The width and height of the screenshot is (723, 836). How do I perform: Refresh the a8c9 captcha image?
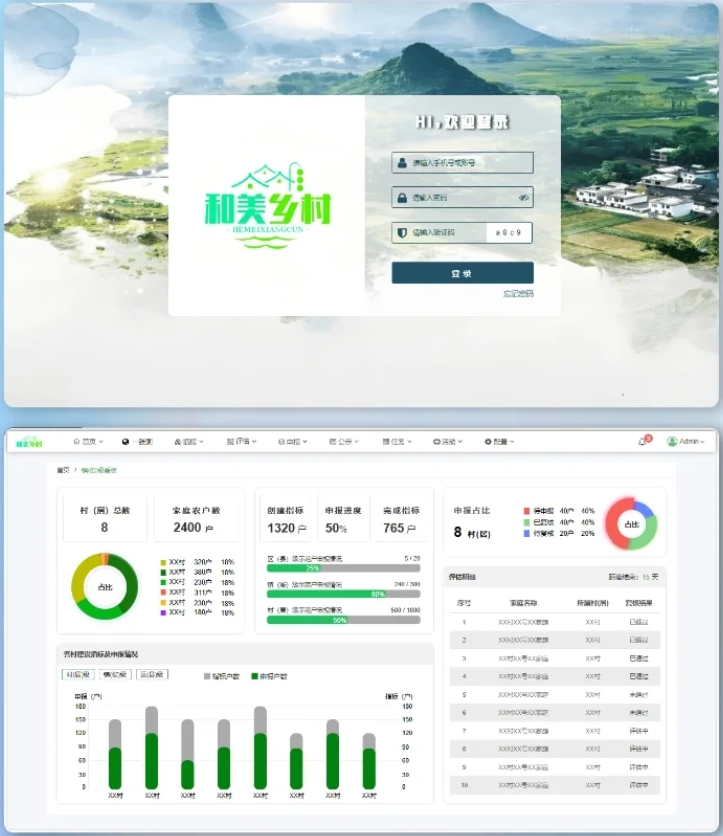click(x=509, y=232)
